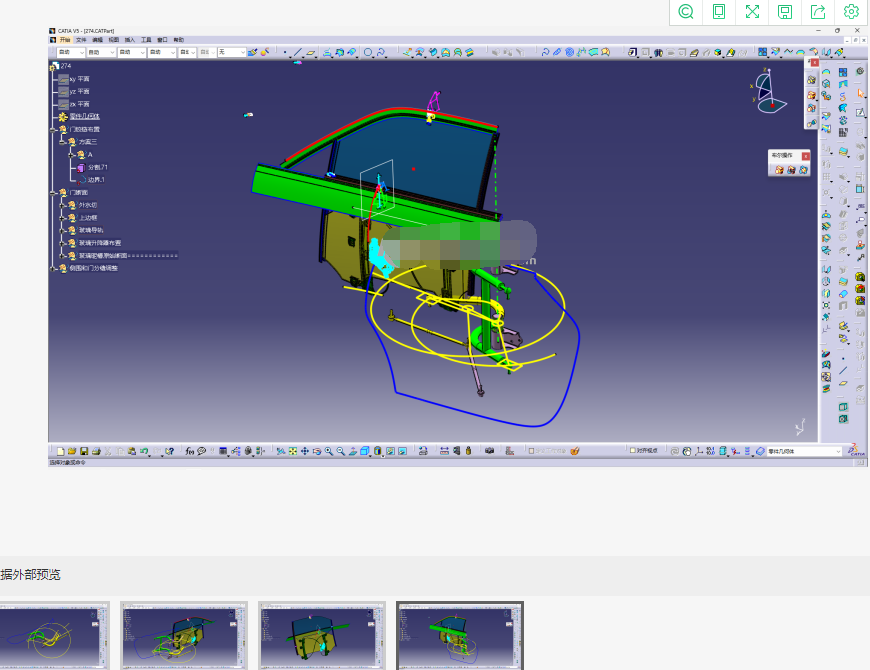870x670 pixels.
Task: Collapse the 门断面 tree node
Action: point(54,192)
